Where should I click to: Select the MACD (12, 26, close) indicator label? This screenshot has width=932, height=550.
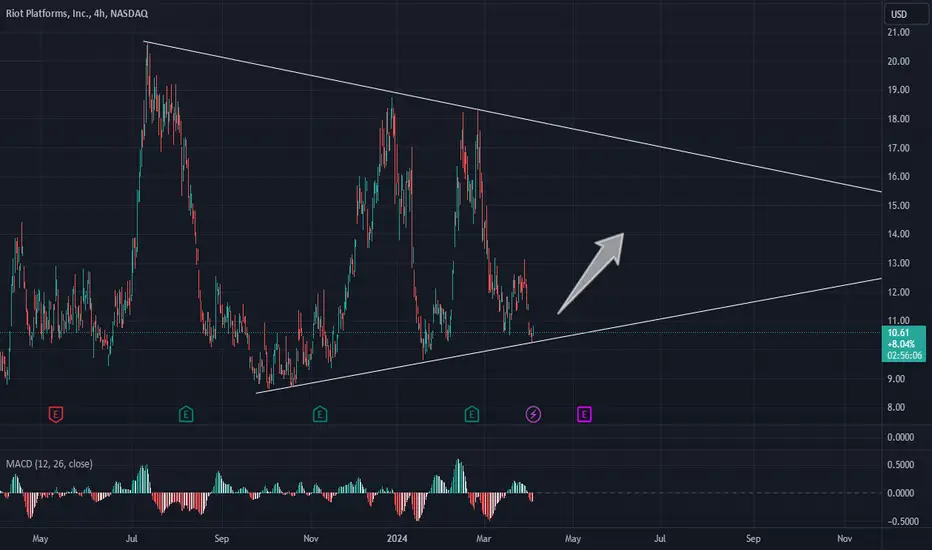point(49,464)
